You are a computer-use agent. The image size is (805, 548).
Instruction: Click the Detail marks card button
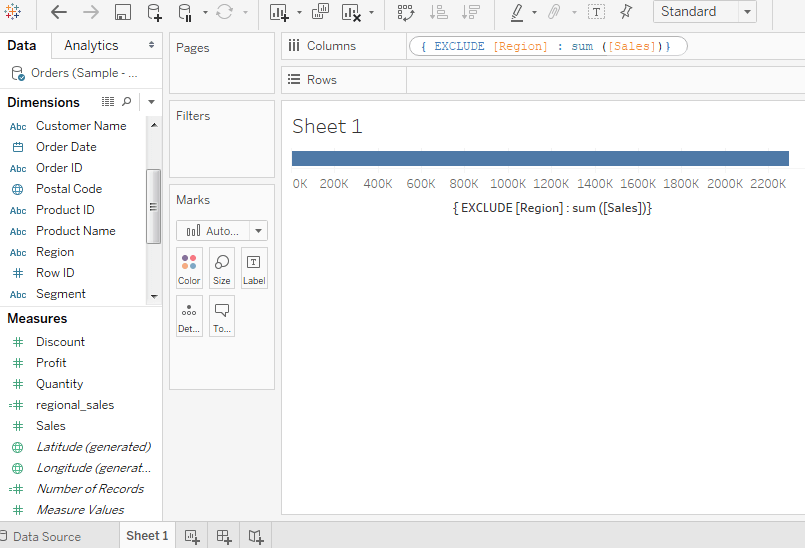pos(189,316)
